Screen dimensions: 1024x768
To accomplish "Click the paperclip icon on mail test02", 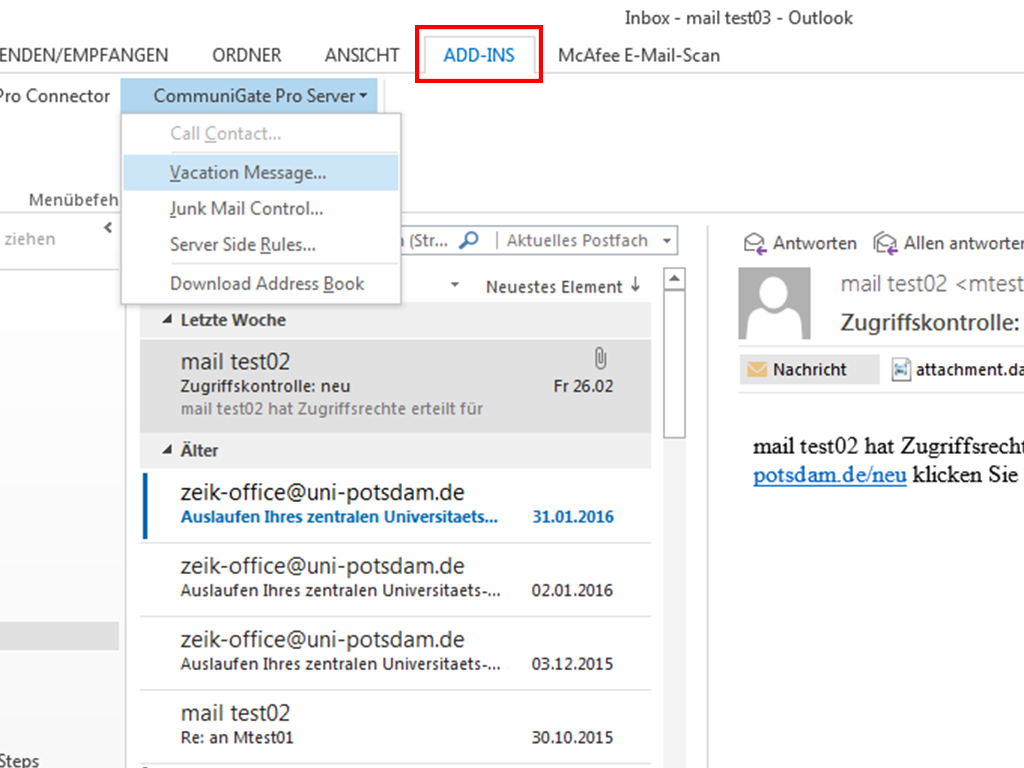I will pyautogui.click(x=600, y=358).
